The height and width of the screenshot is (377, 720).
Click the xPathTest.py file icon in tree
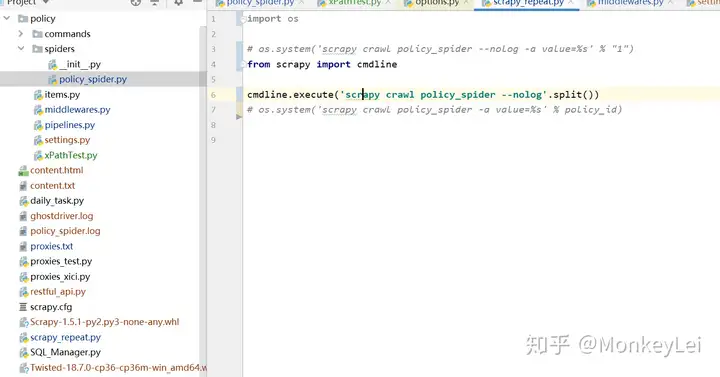point(38,155)
